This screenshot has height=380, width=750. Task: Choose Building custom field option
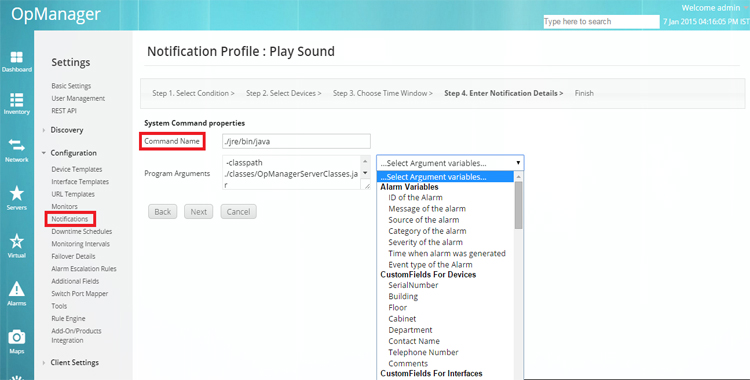pos(403,296)
